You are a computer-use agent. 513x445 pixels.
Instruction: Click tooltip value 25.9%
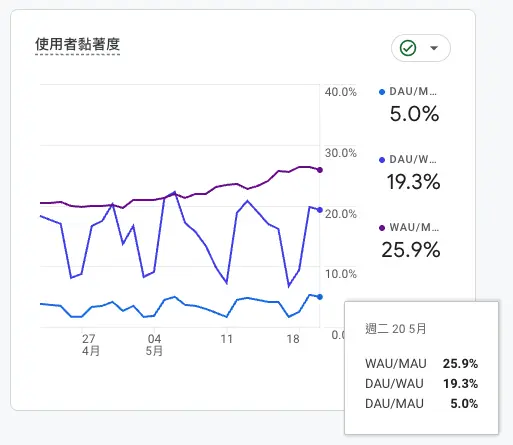(460, 363)
